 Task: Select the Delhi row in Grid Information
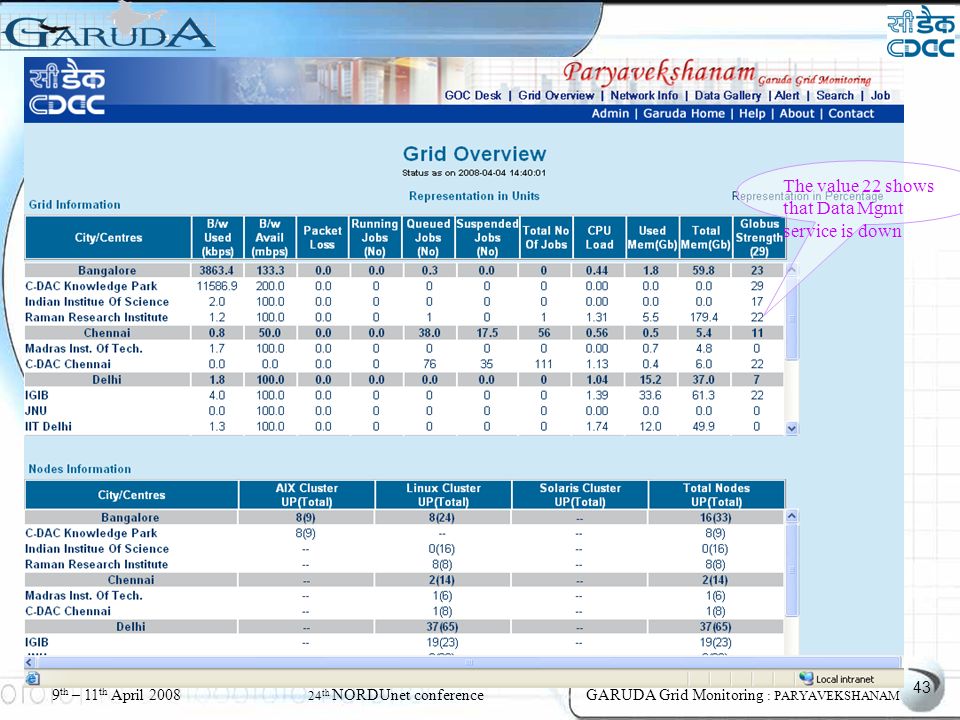(404, 380)
